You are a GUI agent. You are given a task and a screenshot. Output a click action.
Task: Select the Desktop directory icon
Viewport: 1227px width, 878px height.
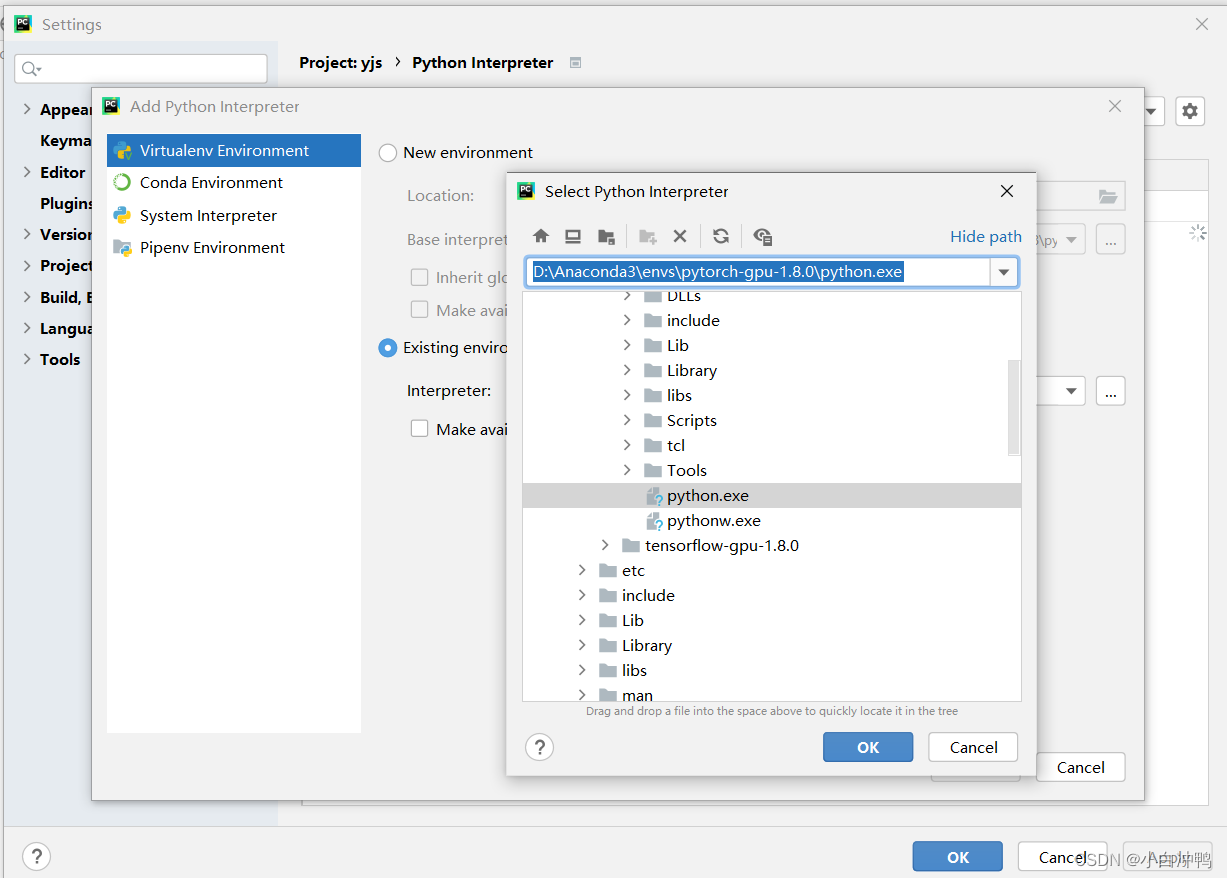[x=572, y=236]
